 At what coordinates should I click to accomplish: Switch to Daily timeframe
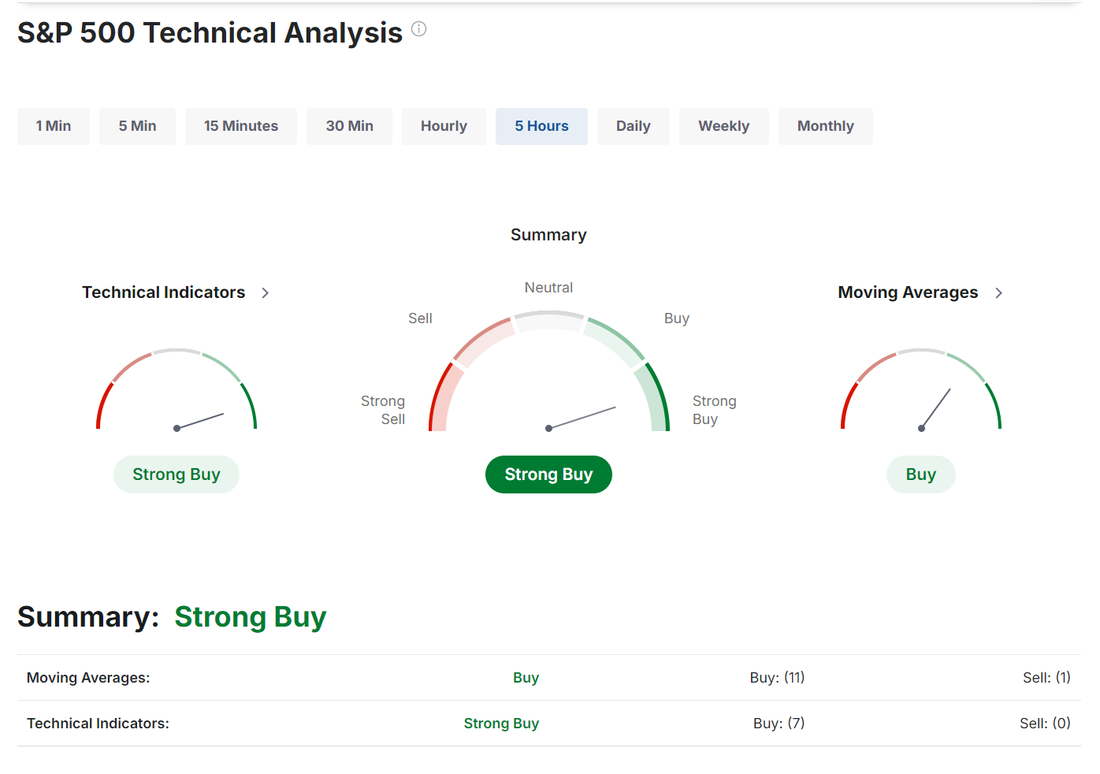coord(633,126)
